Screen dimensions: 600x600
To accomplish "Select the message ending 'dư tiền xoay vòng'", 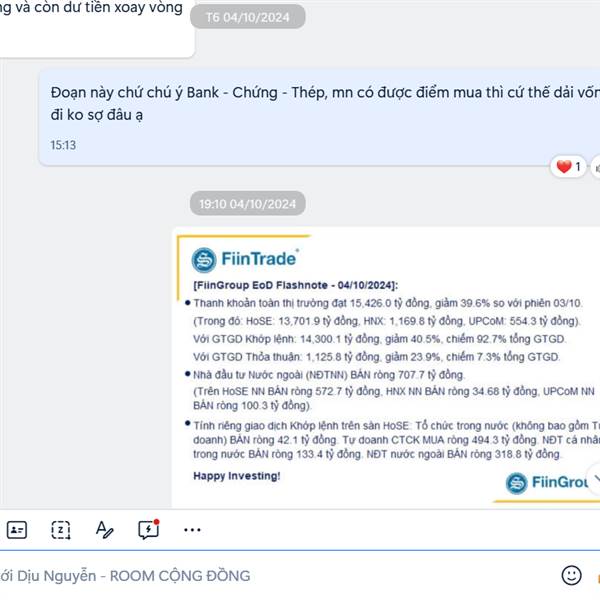I will coord(96,27).
